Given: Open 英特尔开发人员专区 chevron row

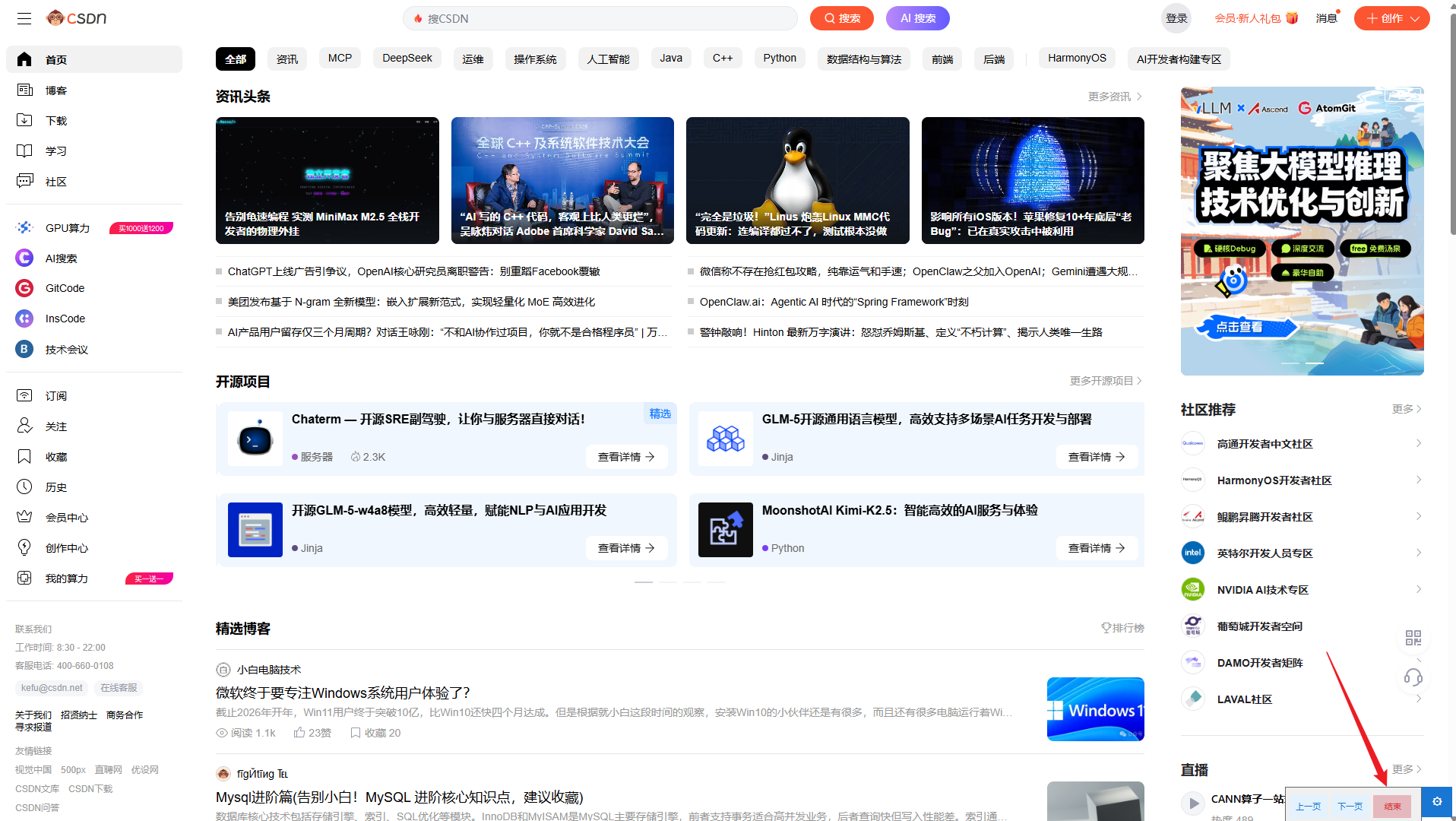Looking at the screenshot, I should (1302, 553).
